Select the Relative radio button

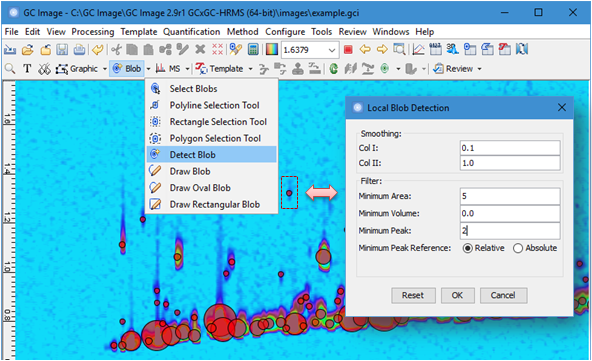pos(467,248)
